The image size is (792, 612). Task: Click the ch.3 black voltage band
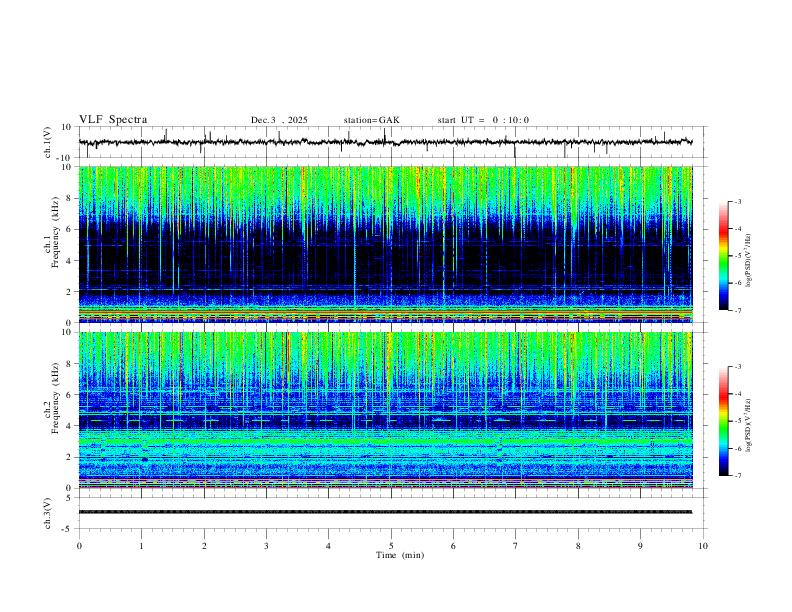point(385,512)
